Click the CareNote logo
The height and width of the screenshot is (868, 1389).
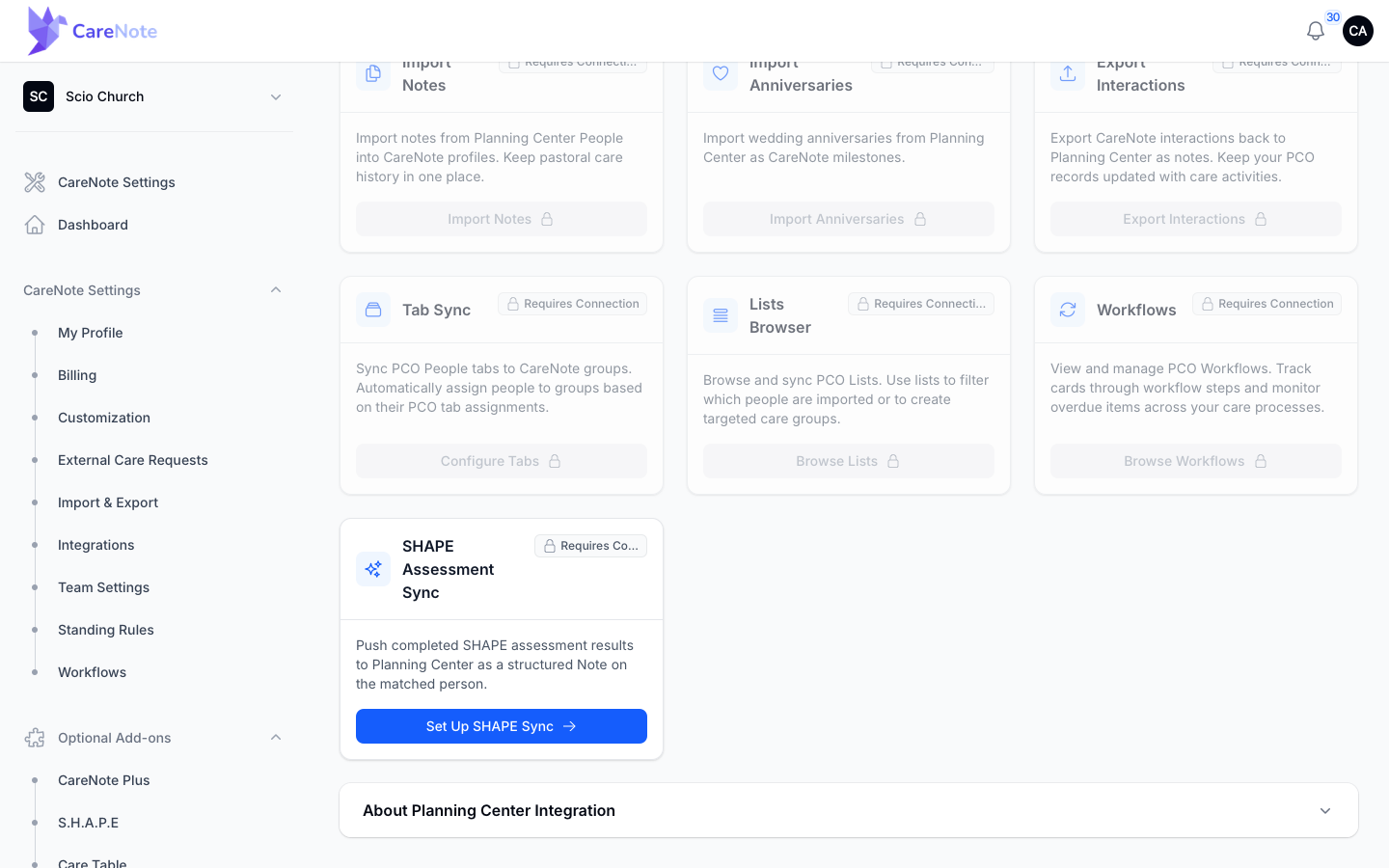click(x=93, y=31)
